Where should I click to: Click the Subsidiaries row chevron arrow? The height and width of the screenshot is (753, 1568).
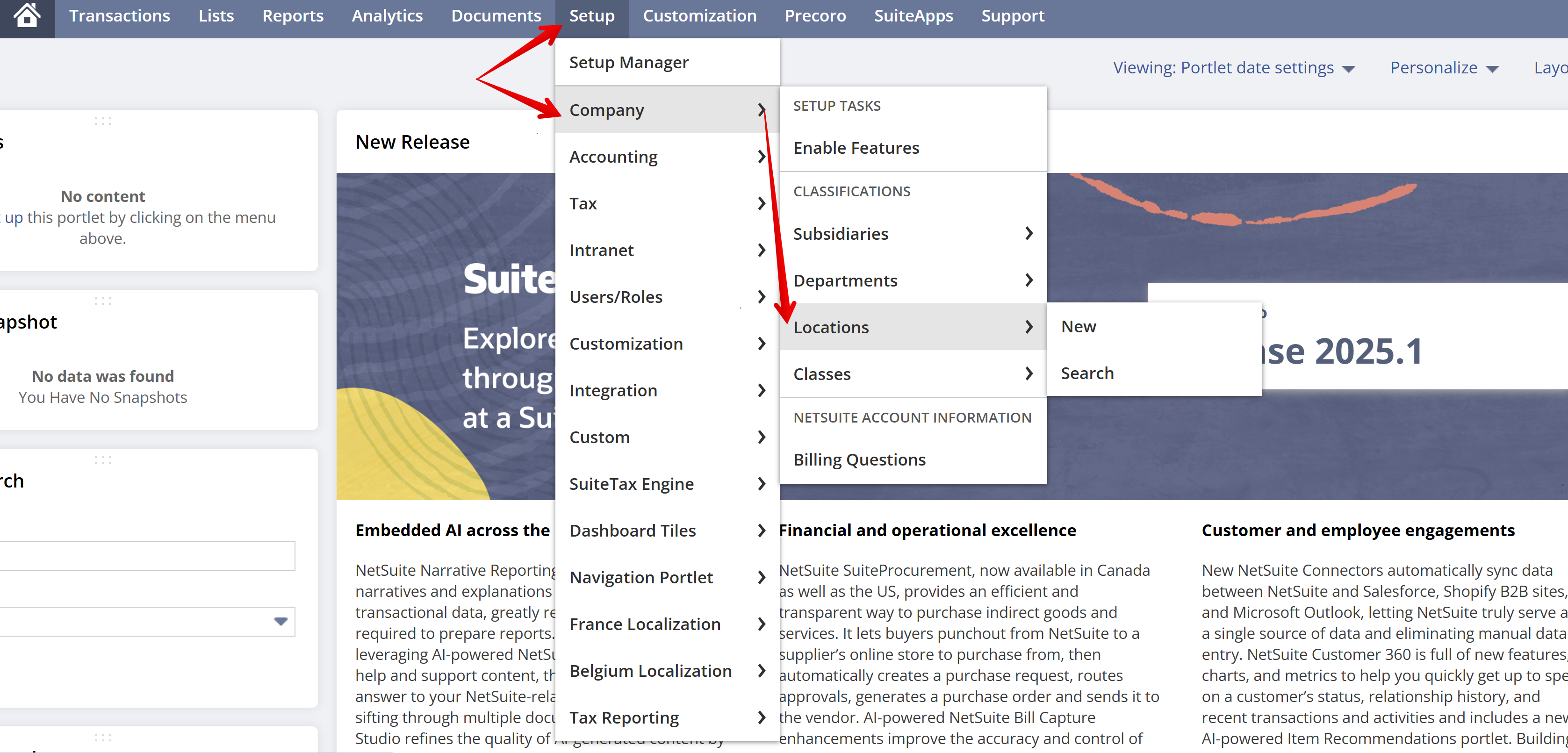pyautogui.click(x=1029, y=234)
